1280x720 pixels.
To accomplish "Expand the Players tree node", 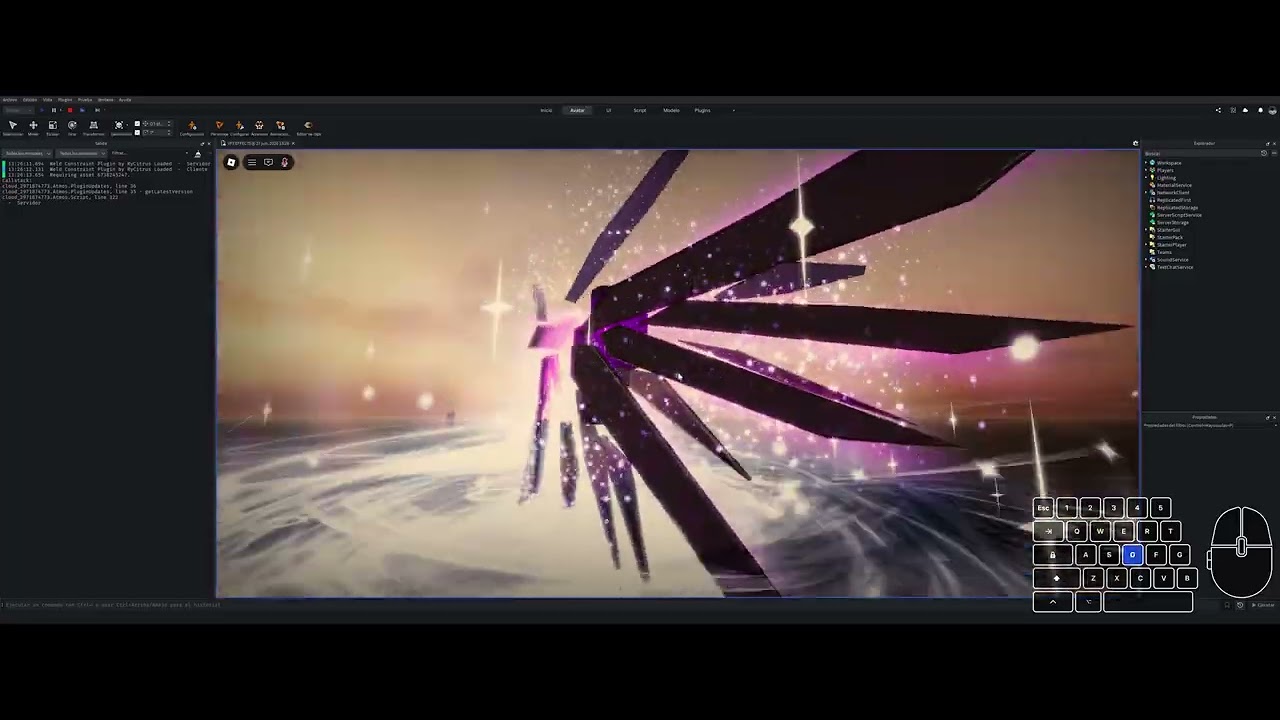I will pos(1146,170).
